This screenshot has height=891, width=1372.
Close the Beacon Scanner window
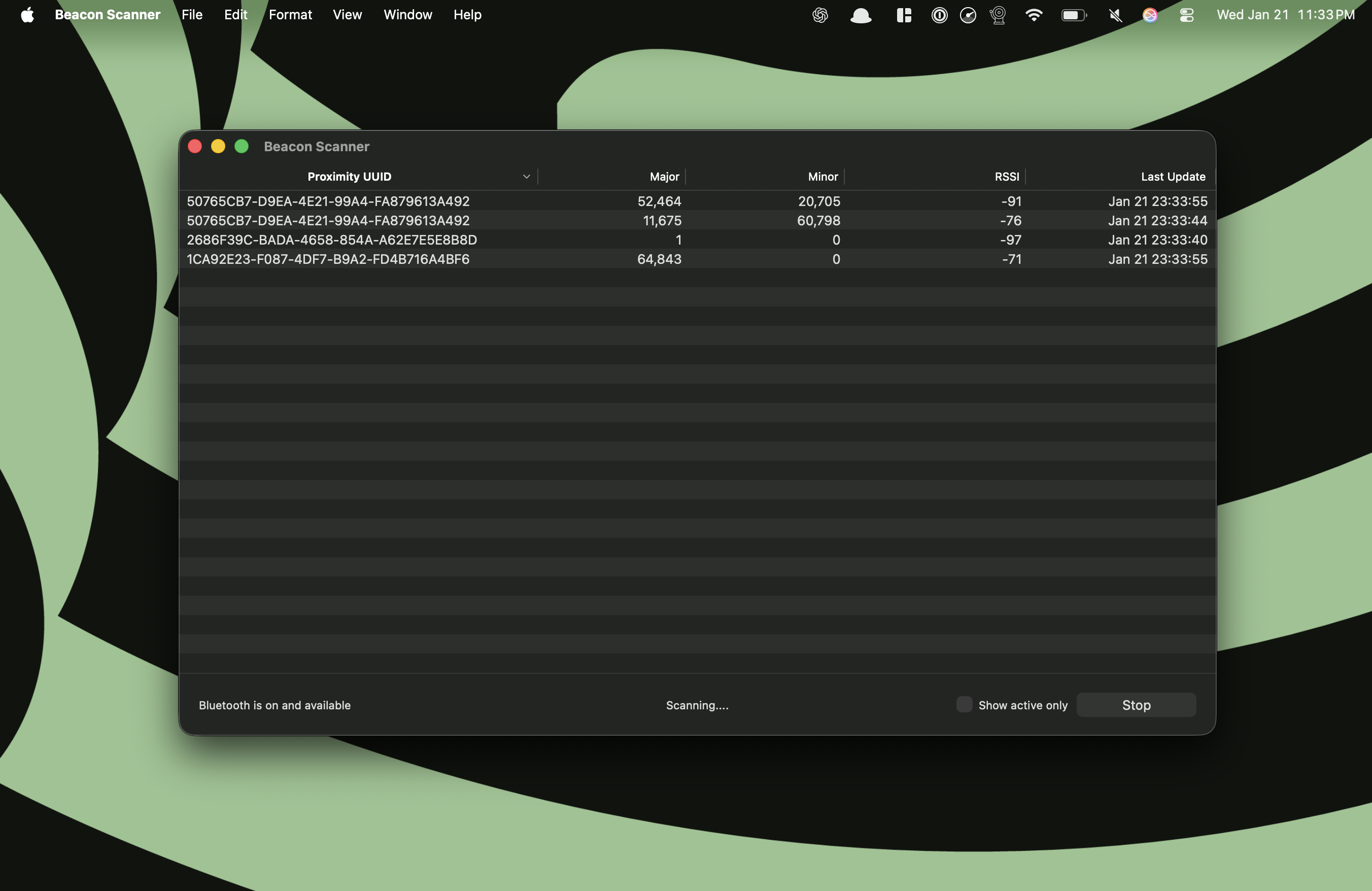pyautogui.click(x=195, y=147)
